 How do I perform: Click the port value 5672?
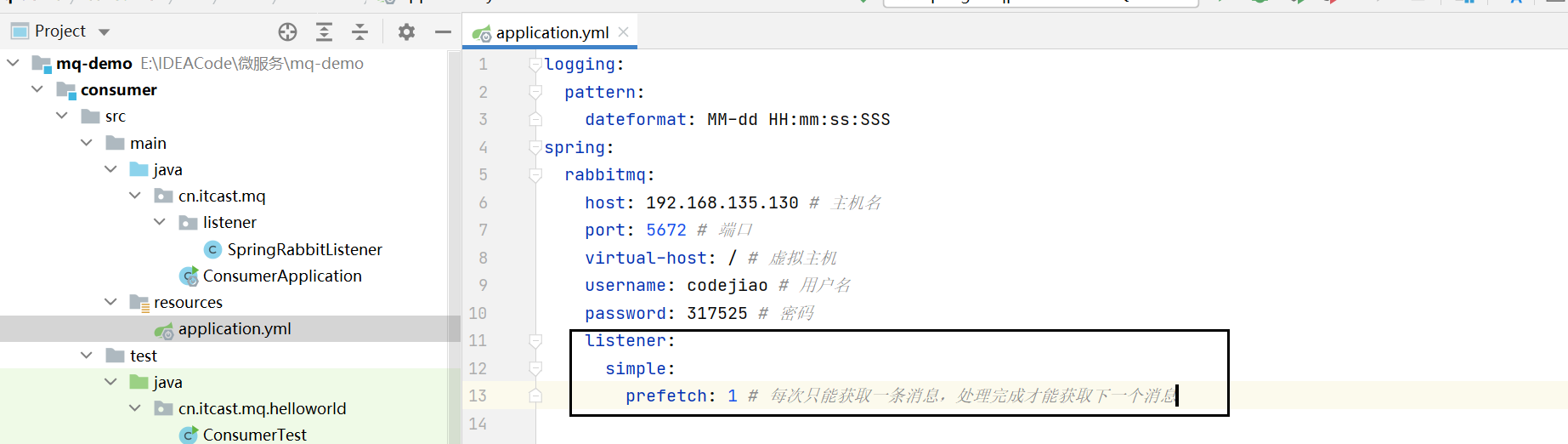(666, 230)
